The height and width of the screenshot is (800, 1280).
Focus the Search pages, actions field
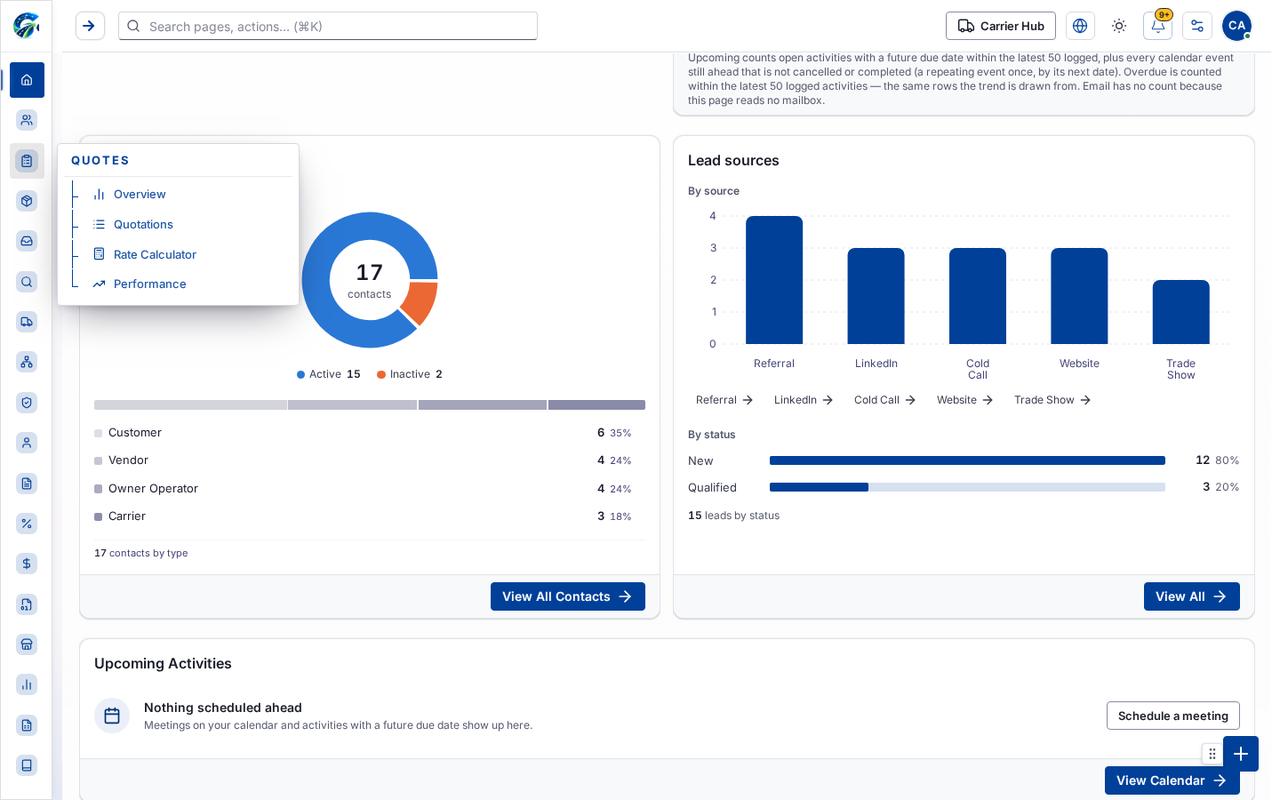(328, 26)
